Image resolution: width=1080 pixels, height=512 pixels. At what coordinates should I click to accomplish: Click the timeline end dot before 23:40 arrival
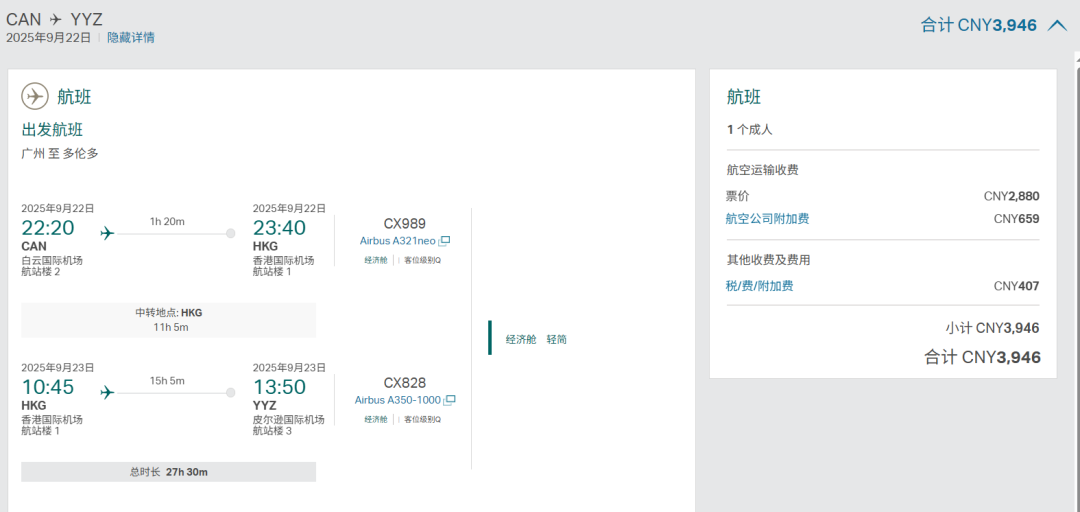pos(231,233)
